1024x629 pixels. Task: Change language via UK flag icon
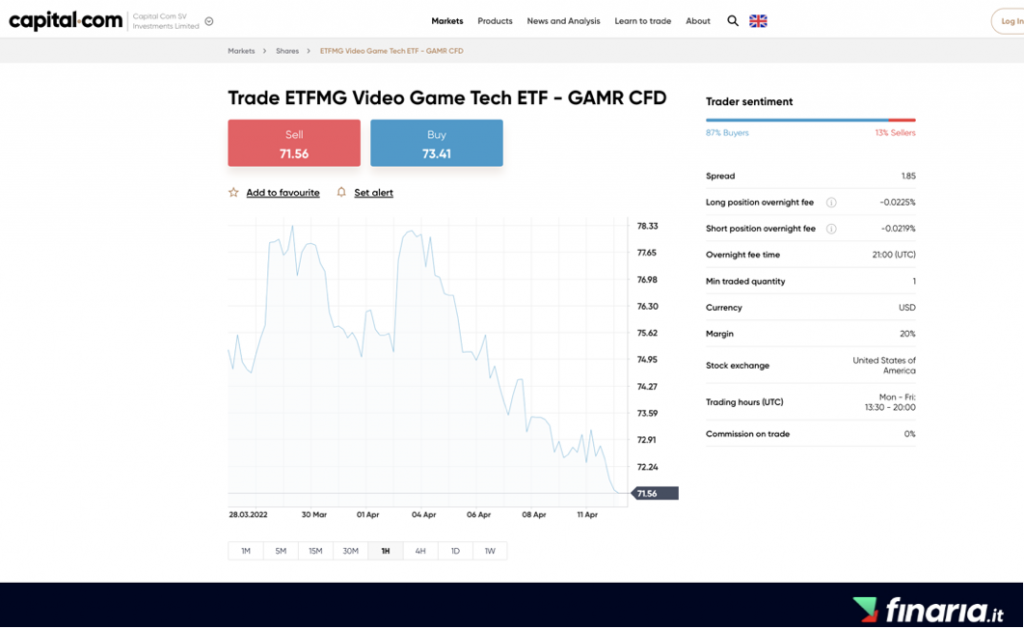[758, 21]
